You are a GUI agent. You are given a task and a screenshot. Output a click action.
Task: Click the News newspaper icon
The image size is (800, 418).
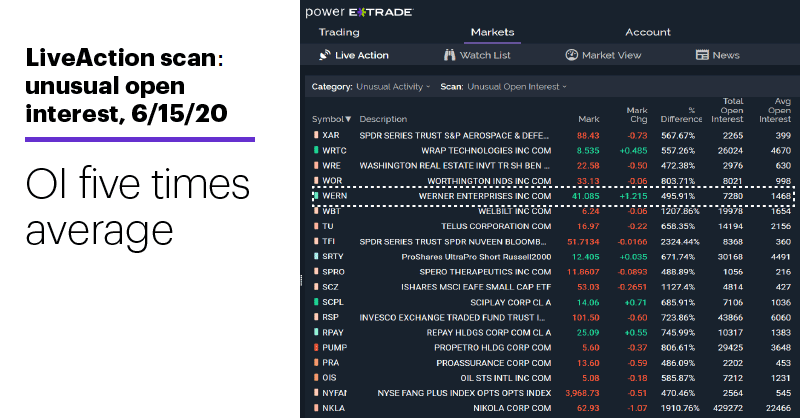coord(702,55)
